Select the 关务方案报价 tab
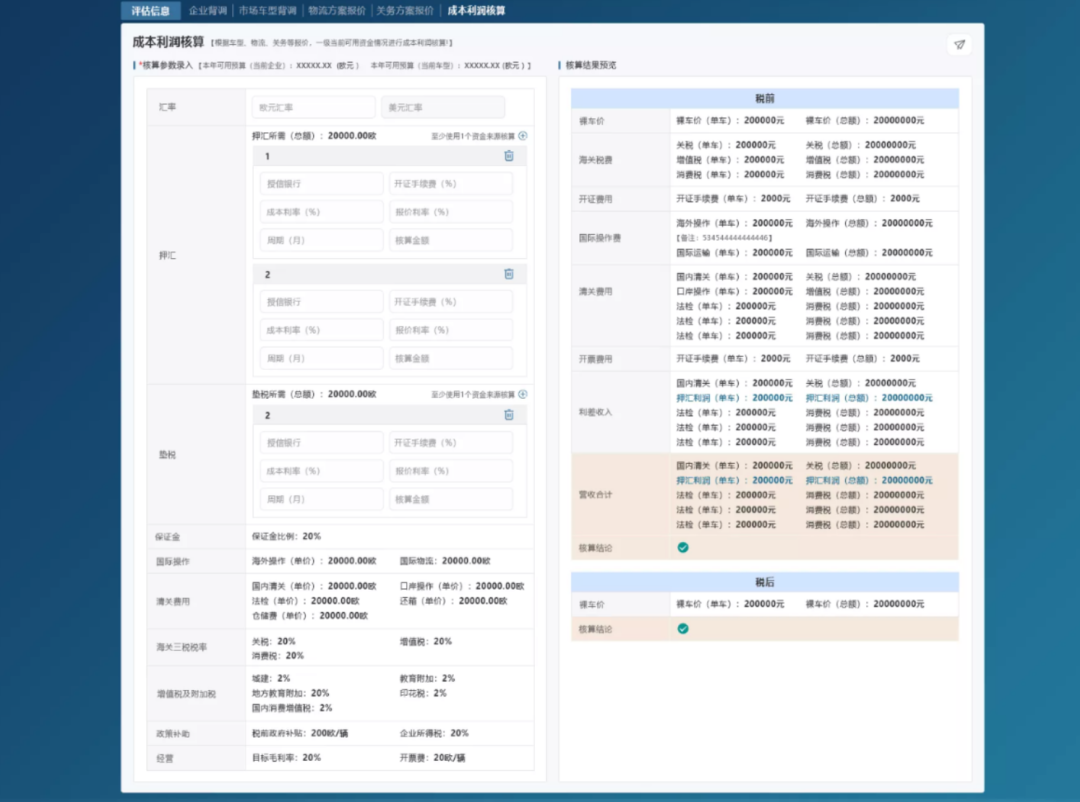The image size is (1080, 802). 405,11
